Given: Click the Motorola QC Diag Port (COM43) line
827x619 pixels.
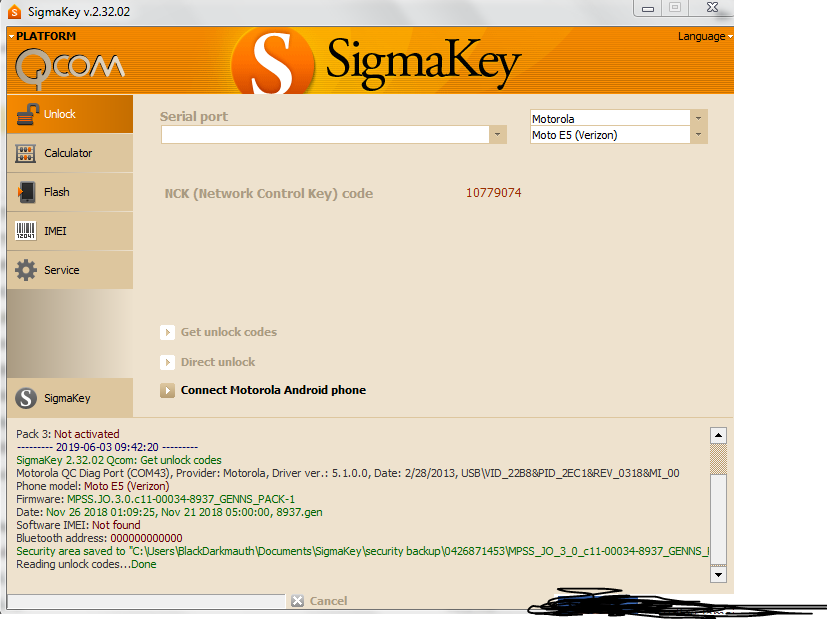Looking at the screenshot, I should (348, 473).
